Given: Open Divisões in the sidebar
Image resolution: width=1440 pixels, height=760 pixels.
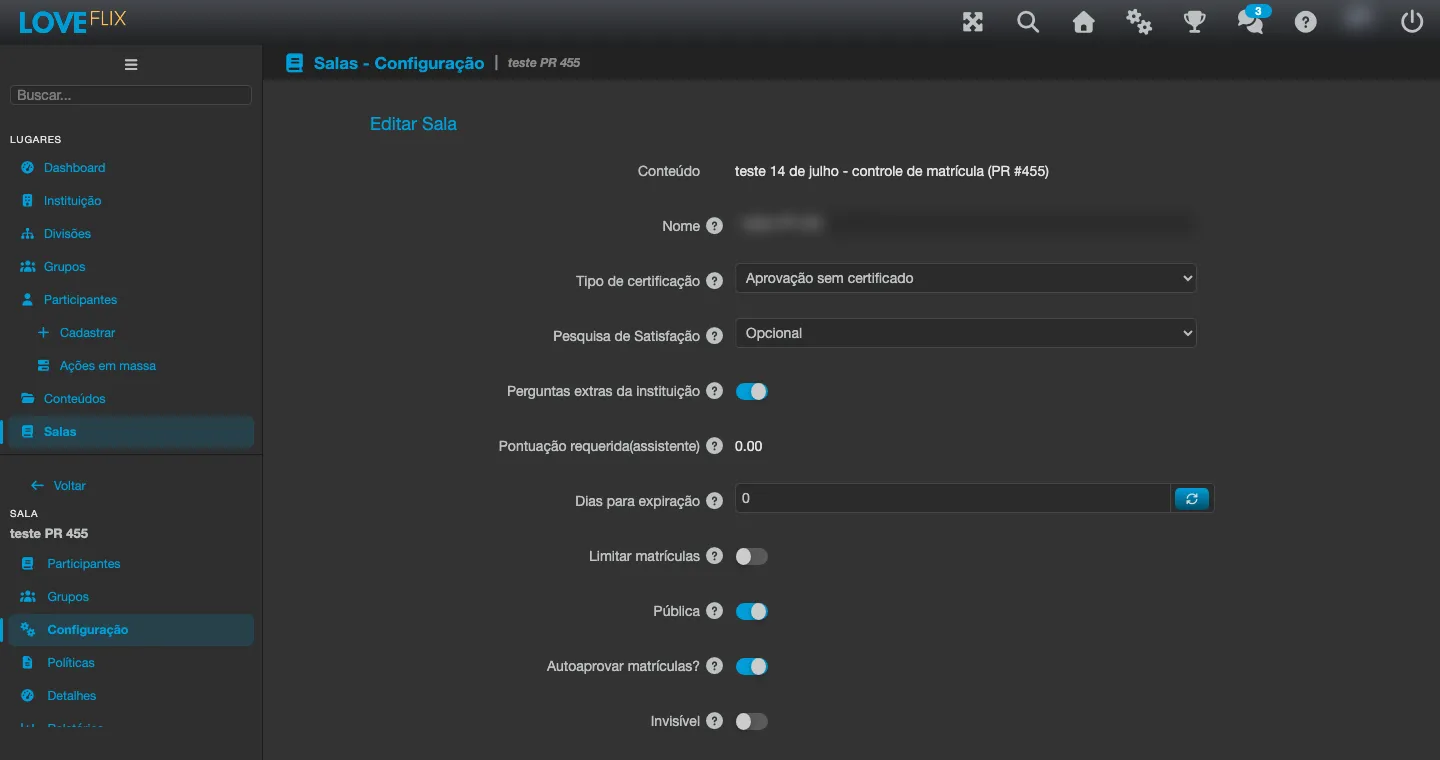Looking at the screenshot, I should tap(67, 234).
